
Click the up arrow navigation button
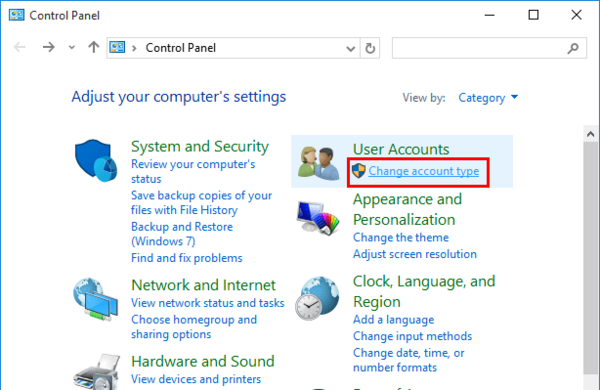click(93, 47)
